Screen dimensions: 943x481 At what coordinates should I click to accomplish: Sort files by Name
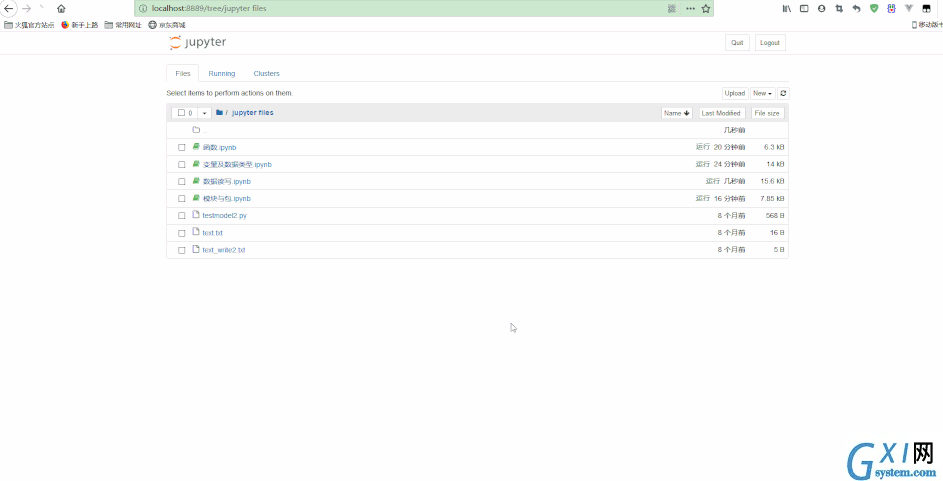[677, 113]
